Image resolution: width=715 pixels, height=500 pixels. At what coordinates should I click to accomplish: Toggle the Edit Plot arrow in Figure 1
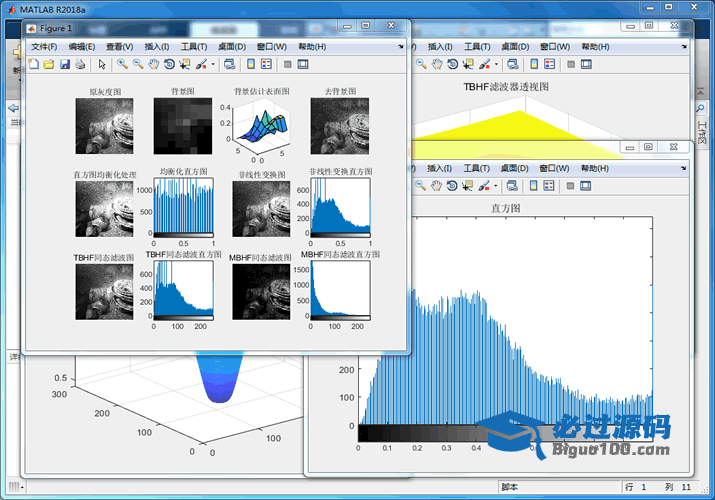point(102,64)
